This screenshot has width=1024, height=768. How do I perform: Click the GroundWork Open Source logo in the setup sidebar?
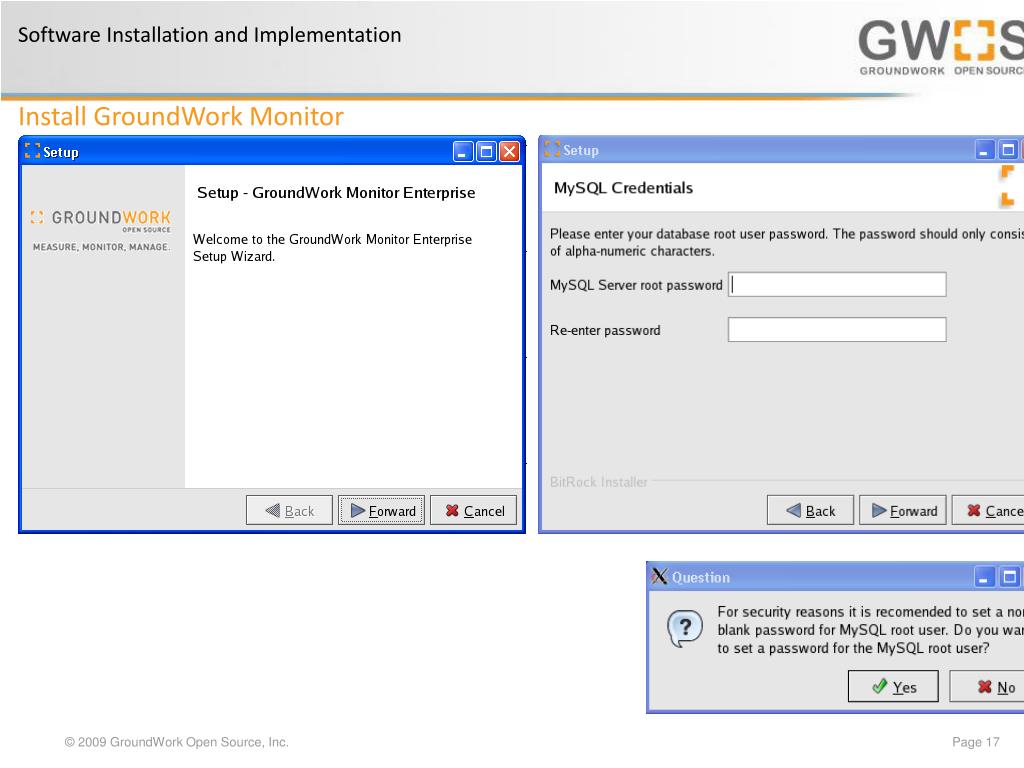coord(101,221)
